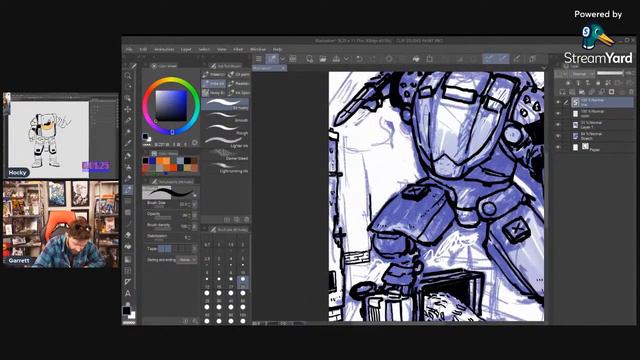Select the gradient tool in tool palette
640x360 pixels.
point(128,260)
